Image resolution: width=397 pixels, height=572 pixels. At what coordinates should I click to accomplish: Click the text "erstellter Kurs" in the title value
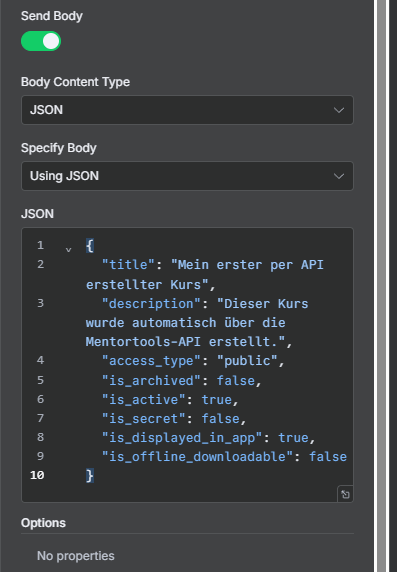(143, 285)
